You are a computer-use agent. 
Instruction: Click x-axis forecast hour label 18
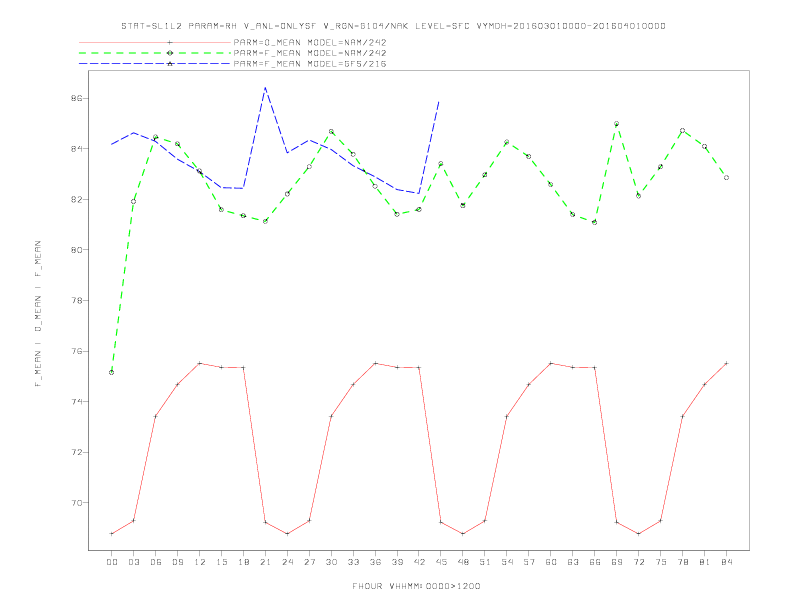(243, 562)
